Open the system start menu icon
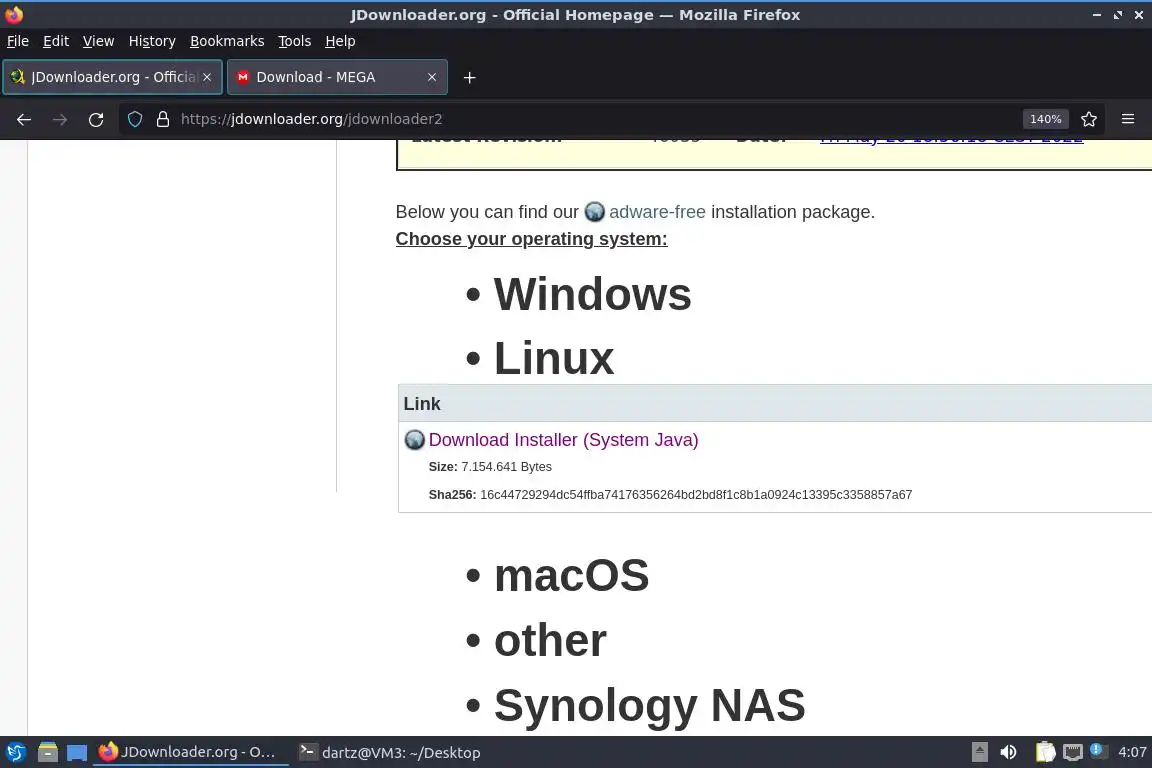Image resolution: width=1152 pixels, height=768 pixels. click(15, 752)
